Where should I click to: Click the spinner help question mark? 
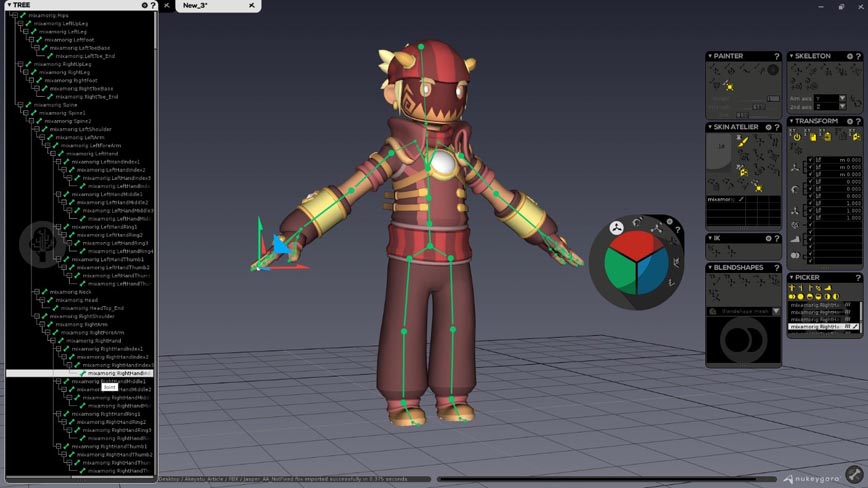click(678, 230)
